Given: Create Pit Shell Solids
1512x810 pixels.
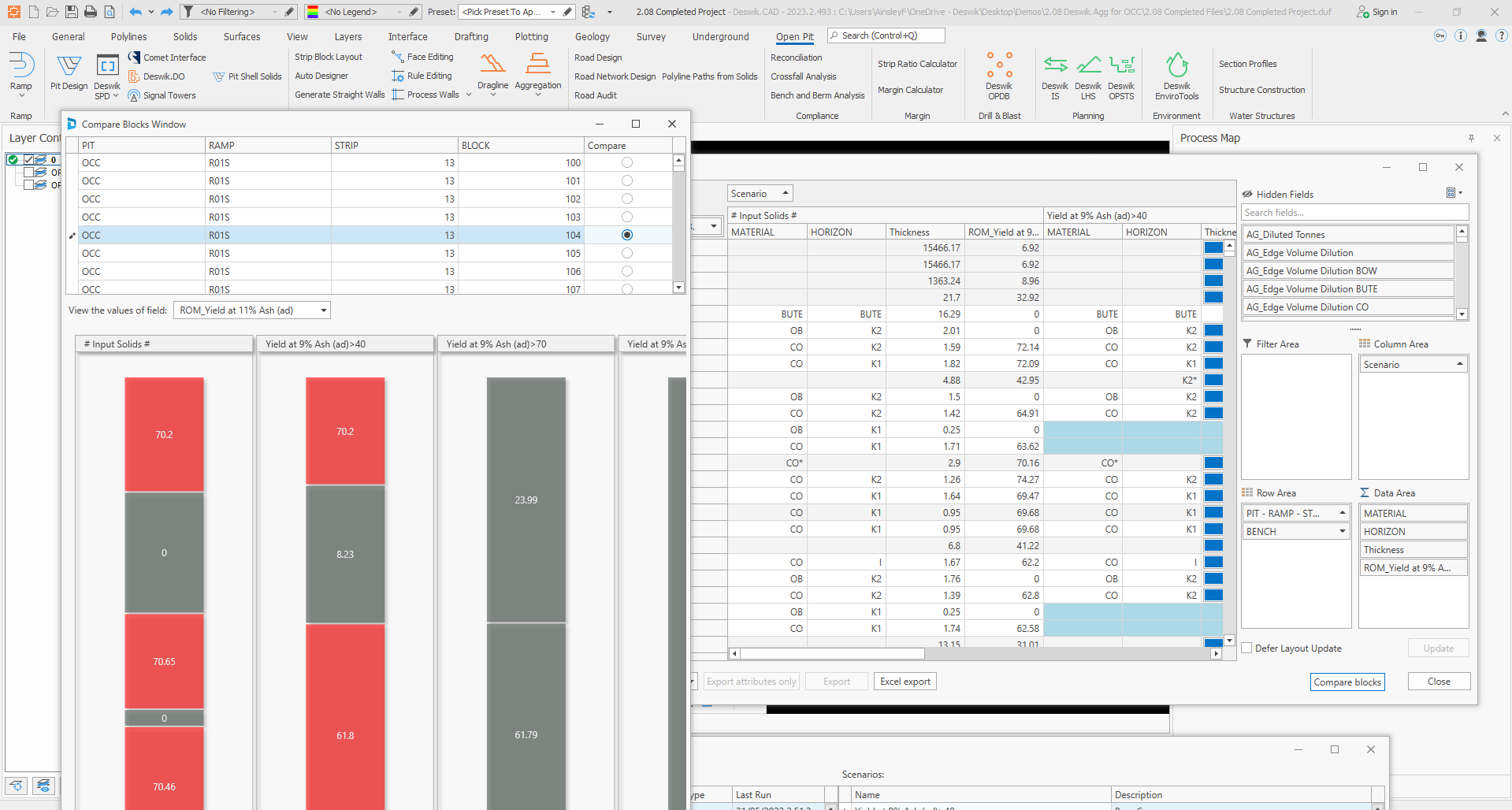Looking at the screenshot, I should [x=247, y=76].
